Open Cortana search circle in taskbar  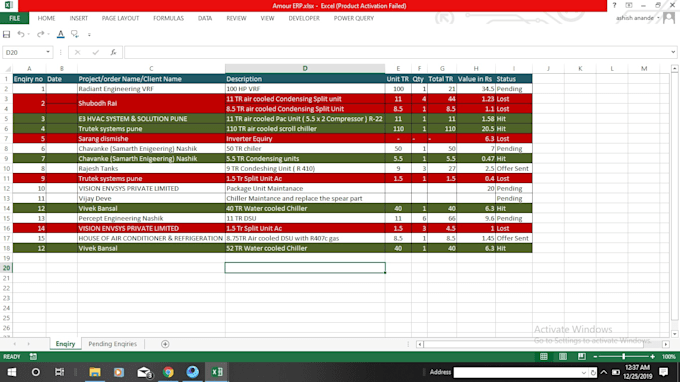tap(36, 372)
